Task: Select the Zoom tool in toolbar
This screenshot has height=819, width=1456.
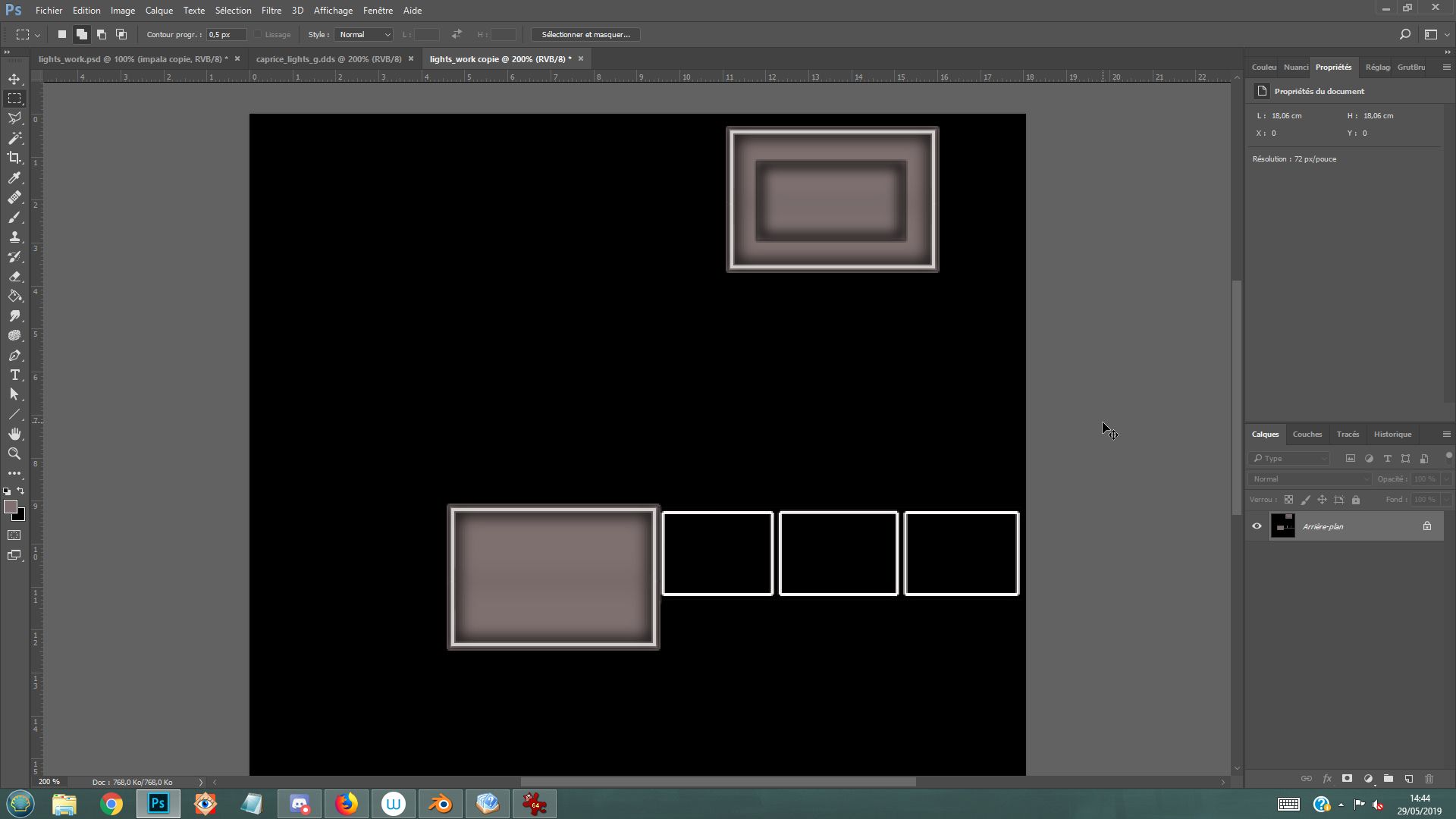Action: [14, 453]
